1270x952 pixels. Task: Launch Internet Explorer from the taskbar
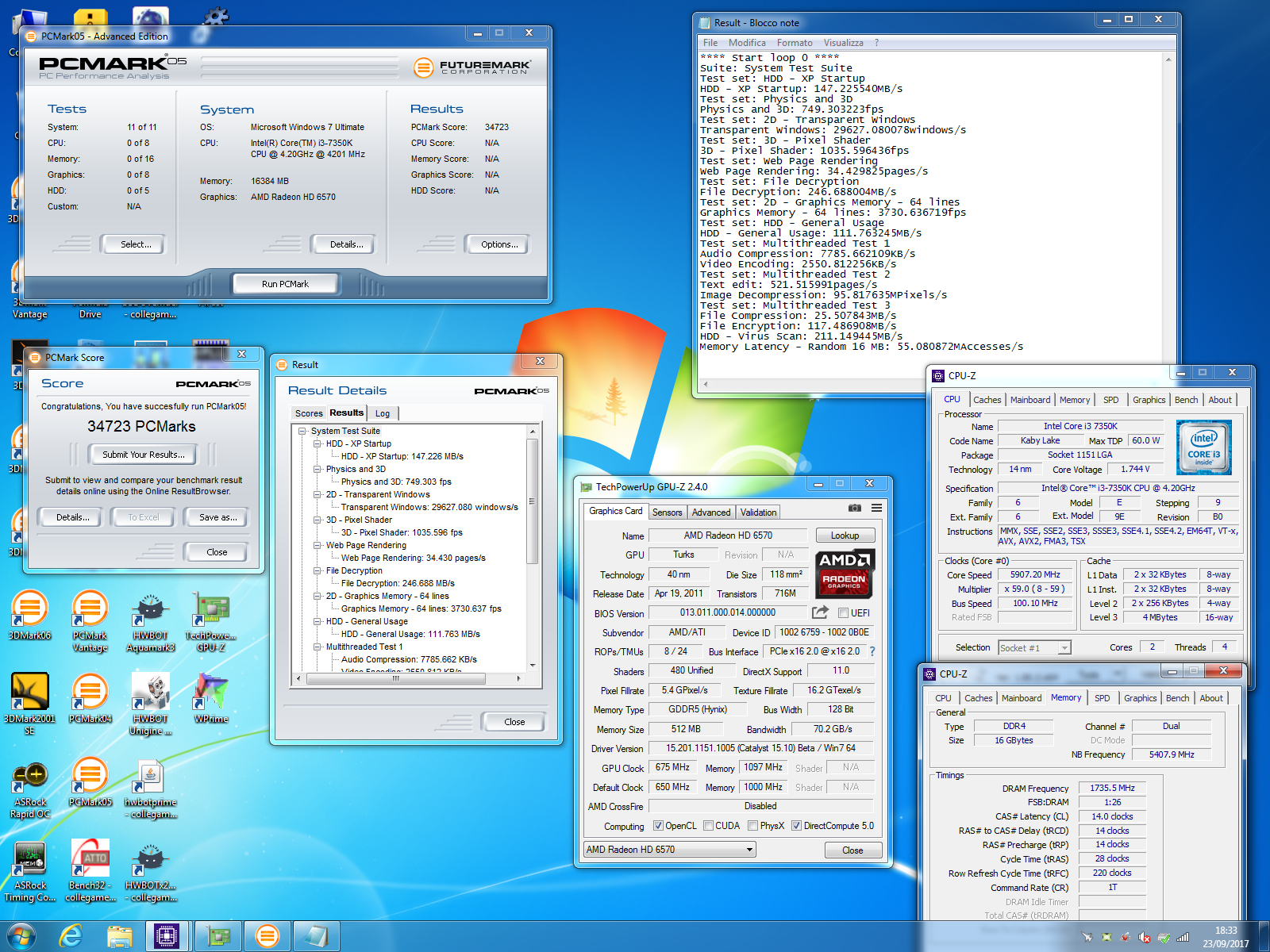click(x=71, y=937)
